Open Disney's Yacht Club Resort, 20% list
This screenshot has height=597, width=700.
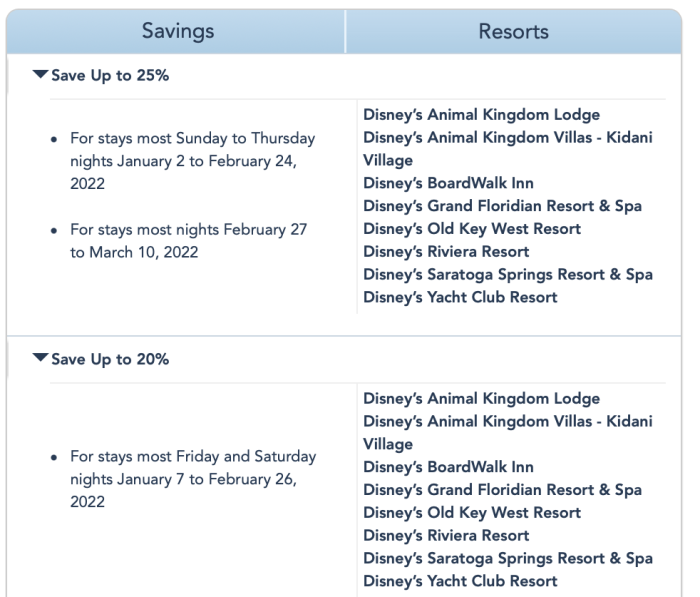(x=460, y=581)
